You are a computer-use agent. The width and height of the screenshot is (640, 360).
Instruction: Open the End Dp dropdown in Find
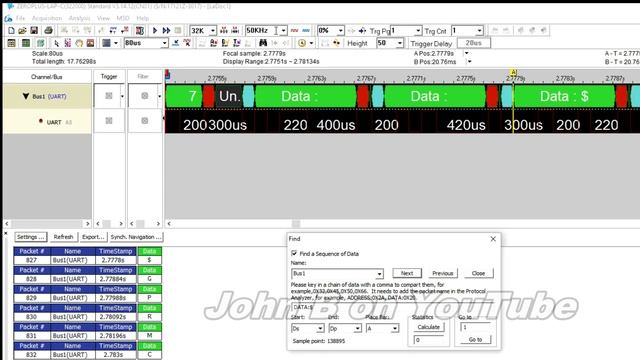(x=357, y=328)
